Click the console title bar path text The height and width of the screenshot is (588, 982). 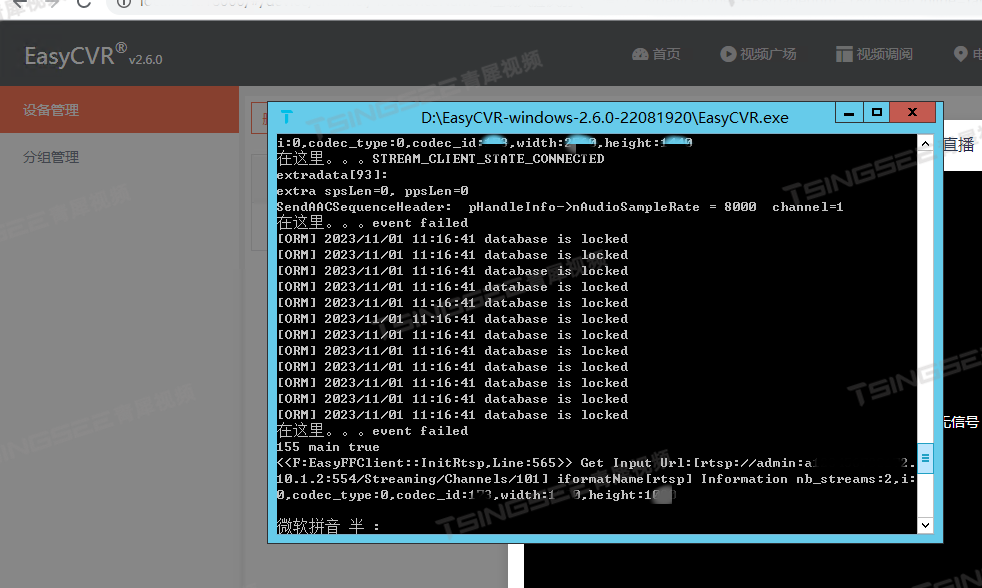click(x=604, y=118)
